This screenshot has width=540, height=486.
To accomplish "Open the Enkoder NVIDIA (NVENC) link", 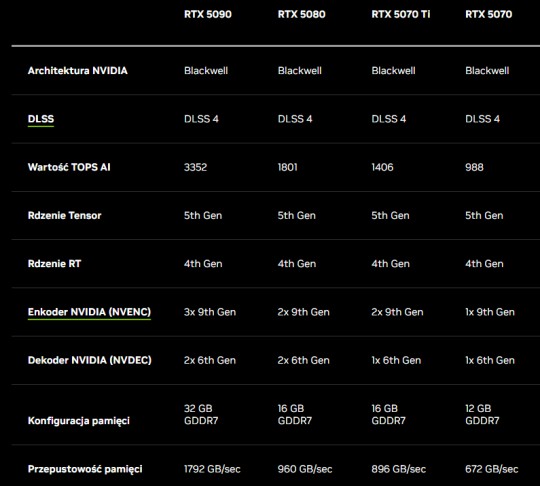I will pyautogui.click(x=89, y=312).
